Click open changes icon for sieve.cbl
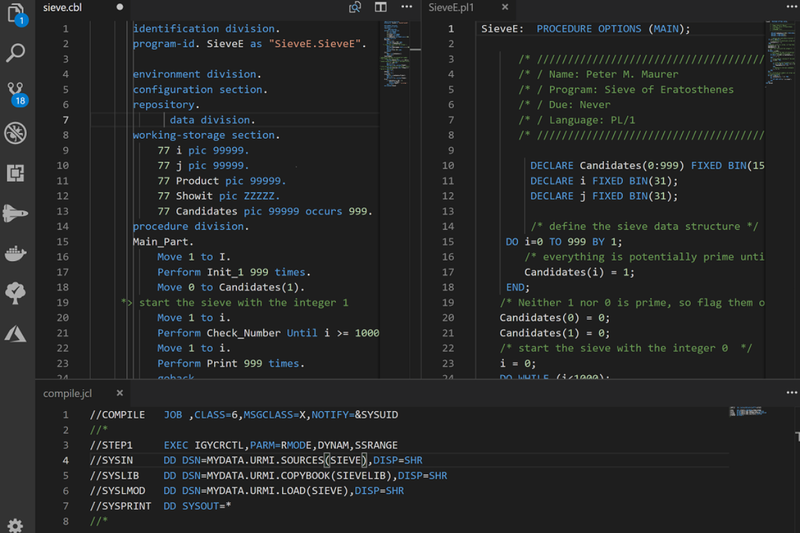The image size is (800, 533). (355, 7)
